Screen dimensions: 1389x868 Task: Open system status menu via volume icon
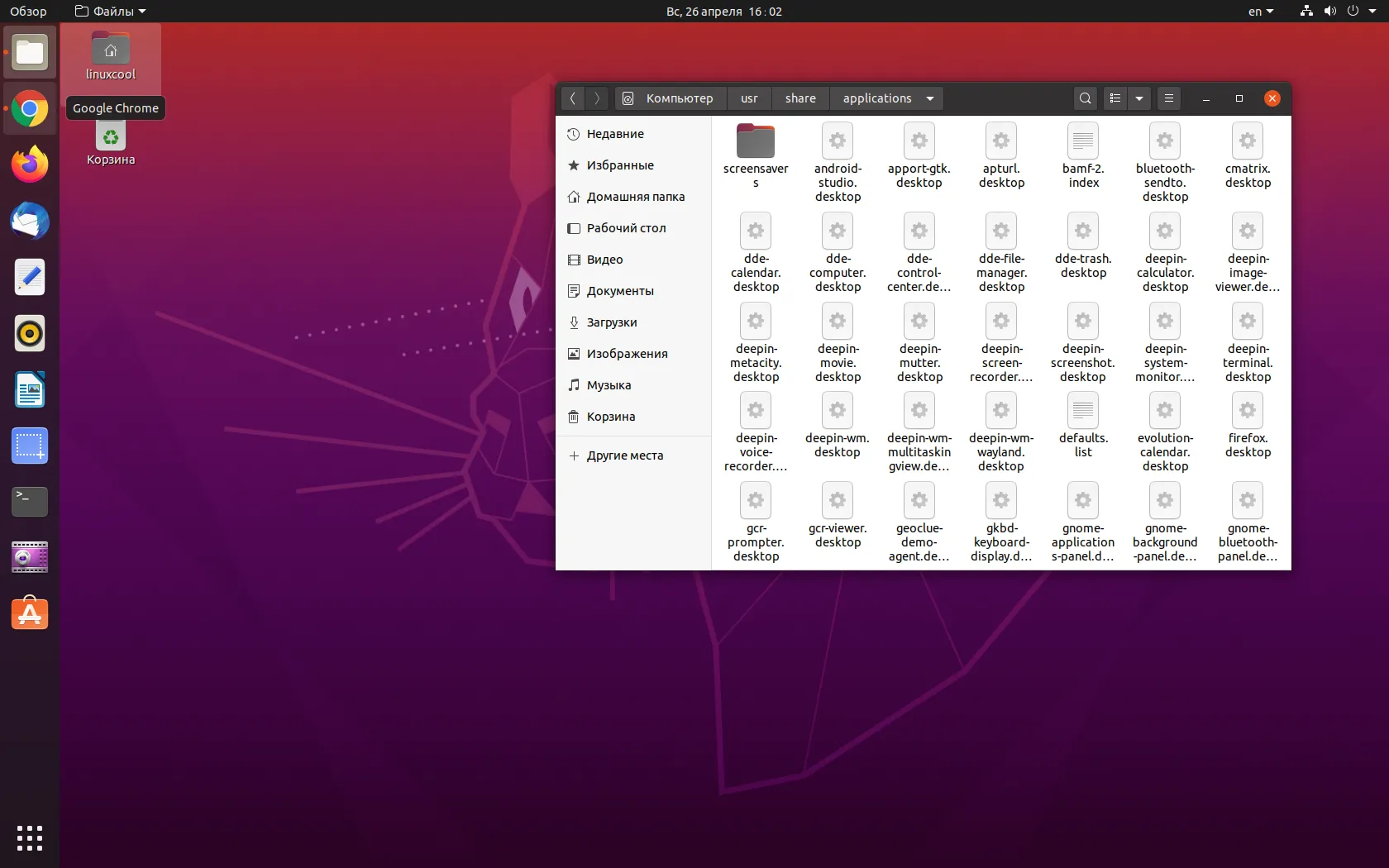1329,12
